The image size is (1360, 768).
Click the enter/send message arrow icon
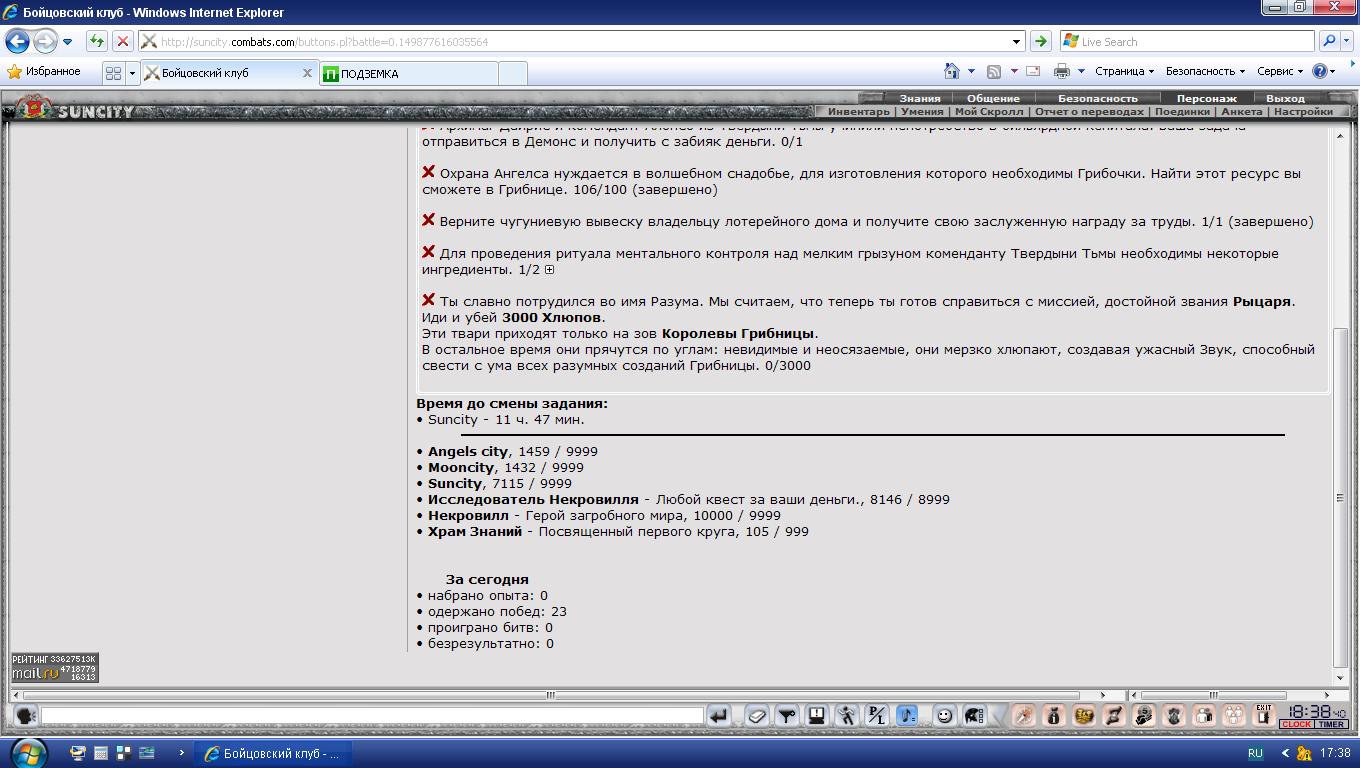pos(719,715)
